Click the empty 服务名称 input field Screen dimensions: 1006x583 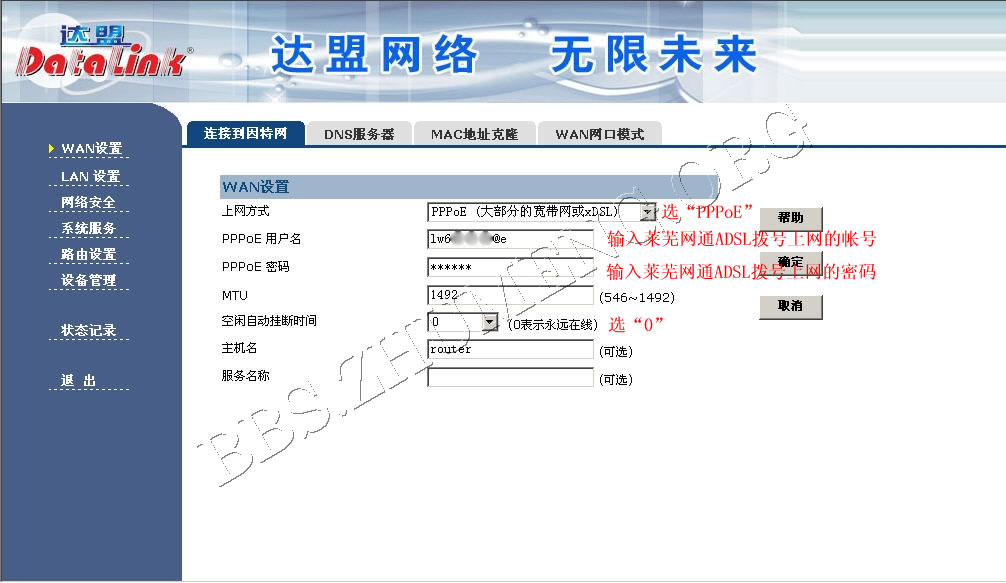point(510,377)
